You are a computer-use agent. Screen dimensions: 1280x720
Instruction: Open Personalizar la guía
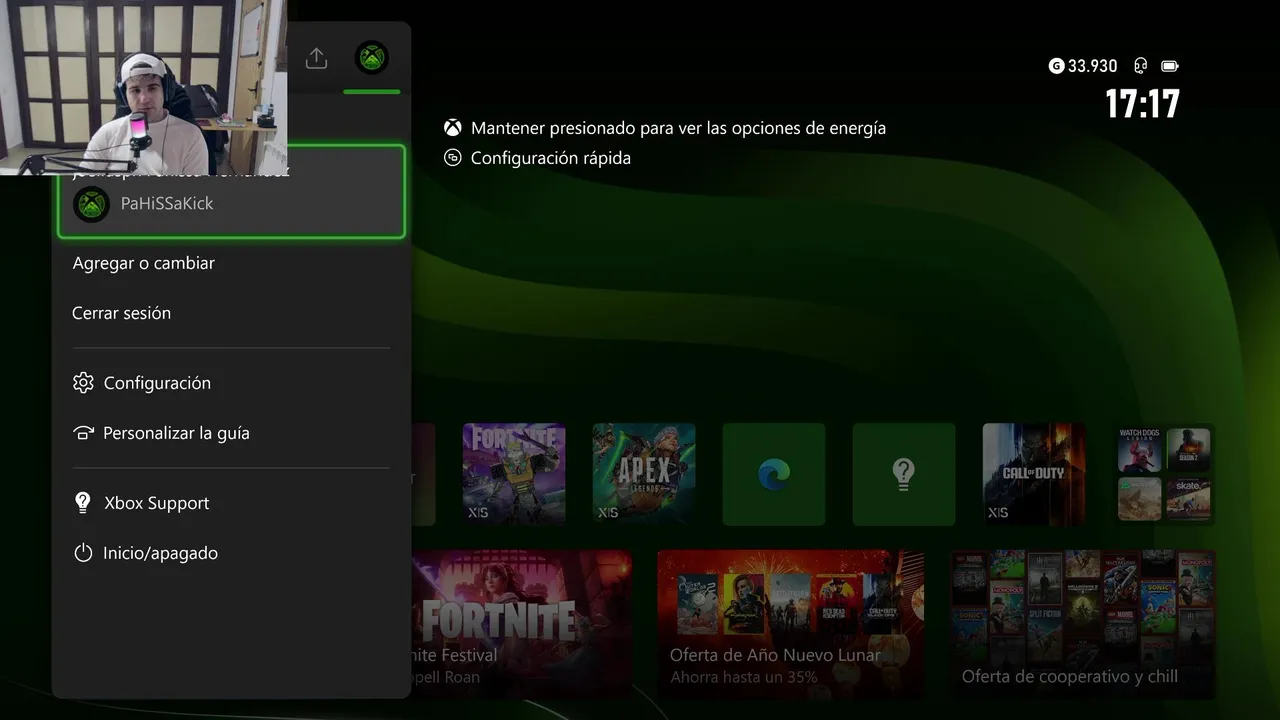click(231, 433)
